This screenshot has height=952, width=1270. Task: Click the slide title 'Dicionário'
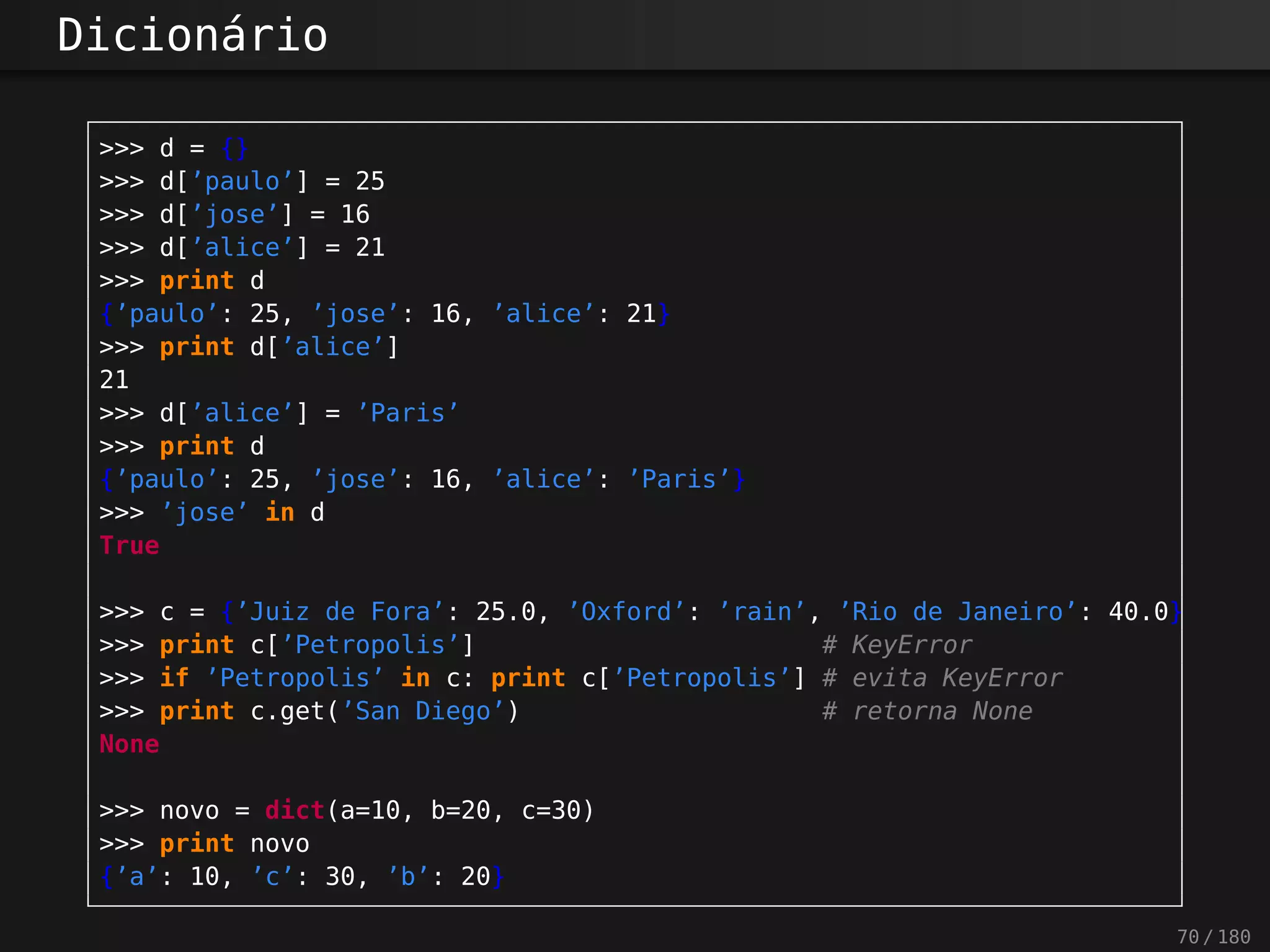(x=192, y=35)
